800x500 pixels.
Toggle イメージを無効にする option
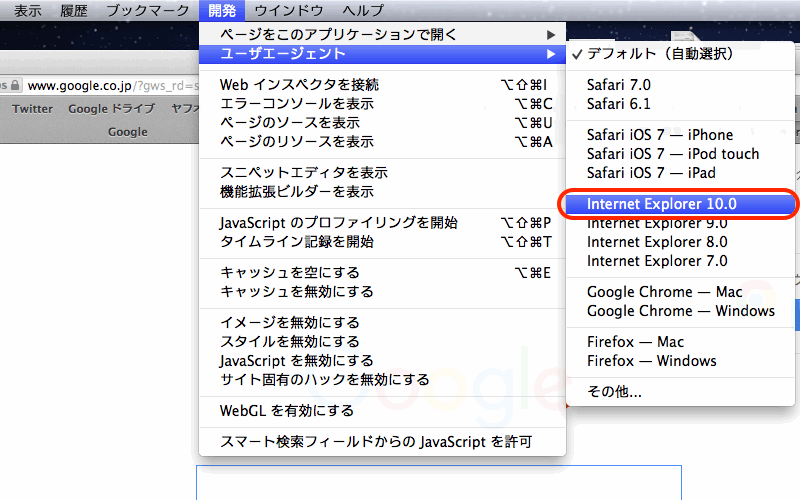pos(289,323)
